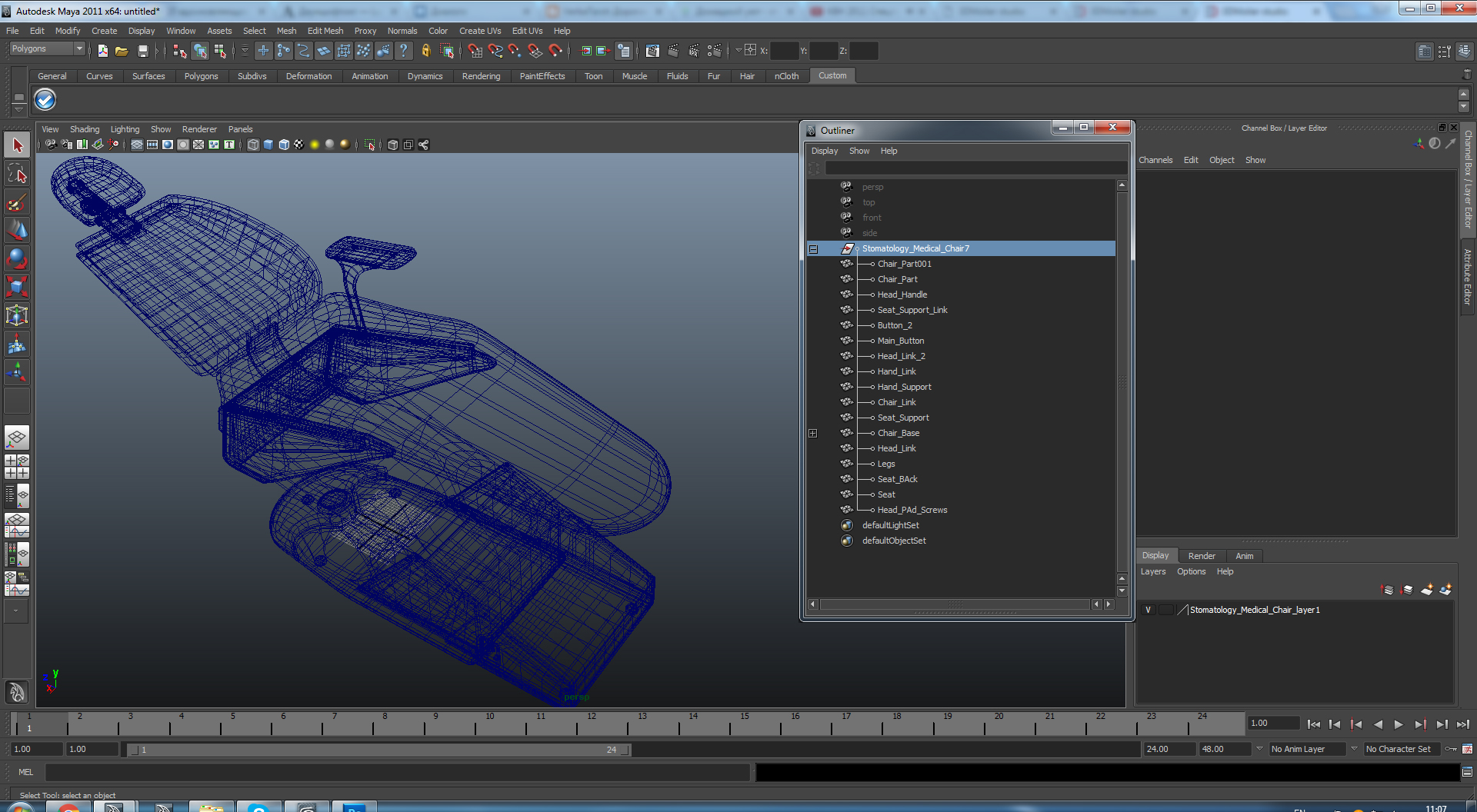Image resolution: width=1477 pixels, height=812 pixels.
Task: Expand Chair_Base node in Outliner
Action: pos(813,434)
